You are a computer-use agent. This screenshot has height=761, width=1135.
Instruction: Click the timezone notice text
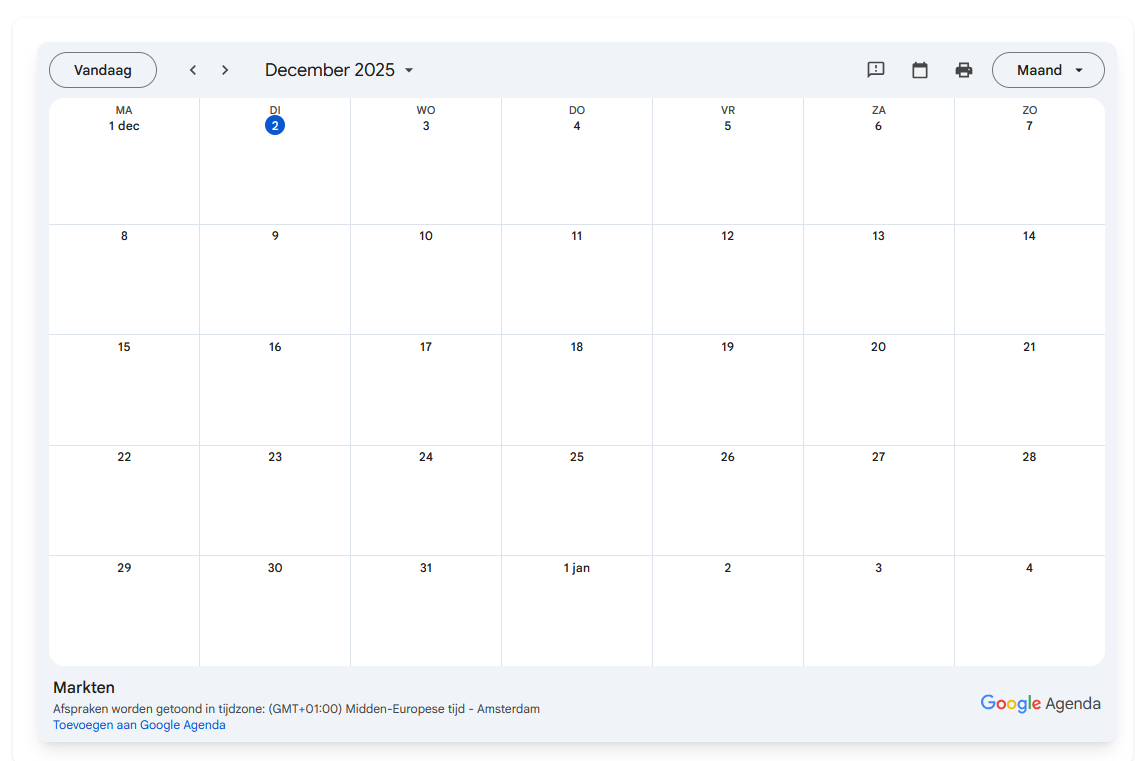297,708
